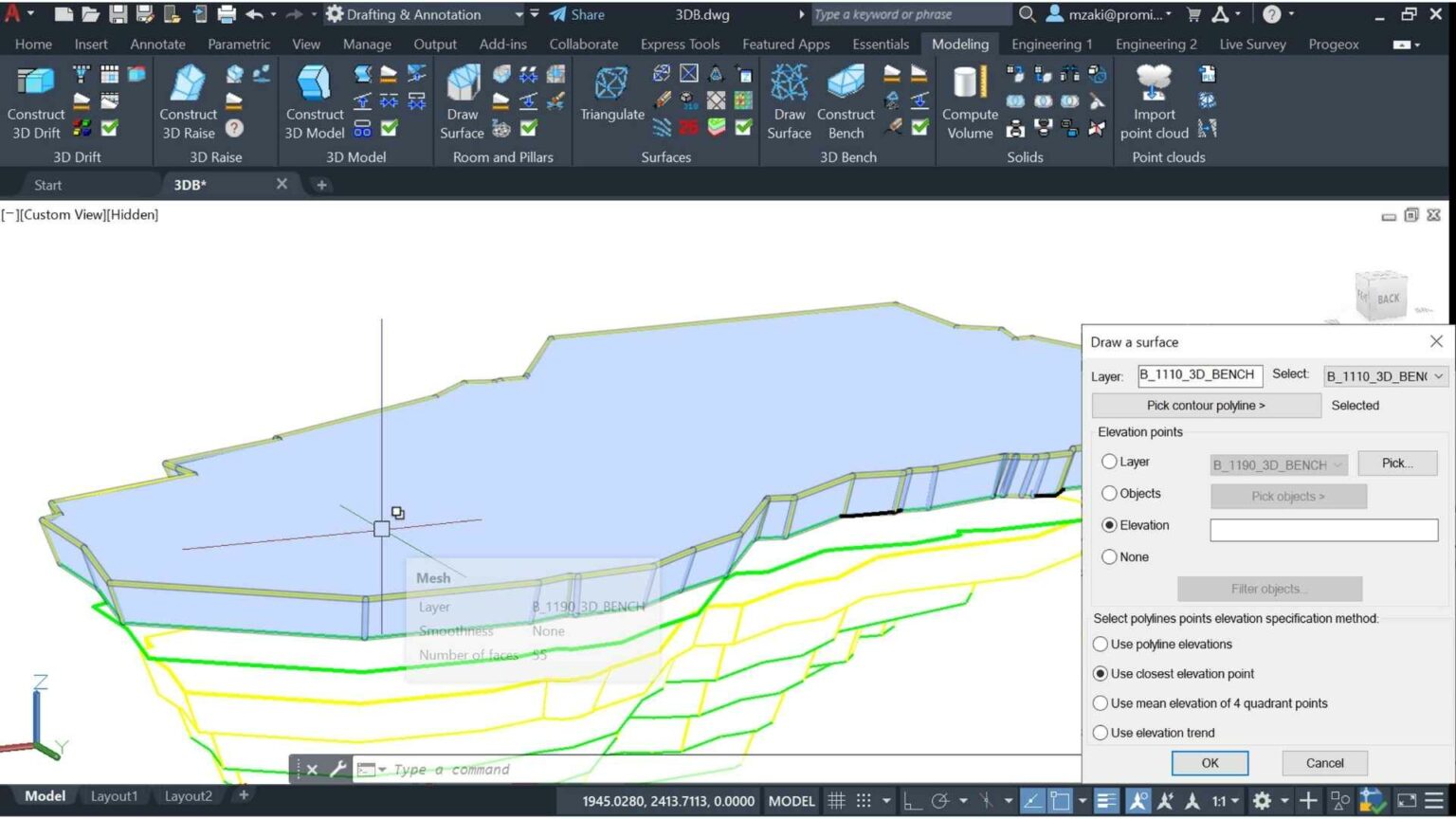
Task: Switch to the Engineering 1 ribbon tab
Action: [x=1051, y=45]
